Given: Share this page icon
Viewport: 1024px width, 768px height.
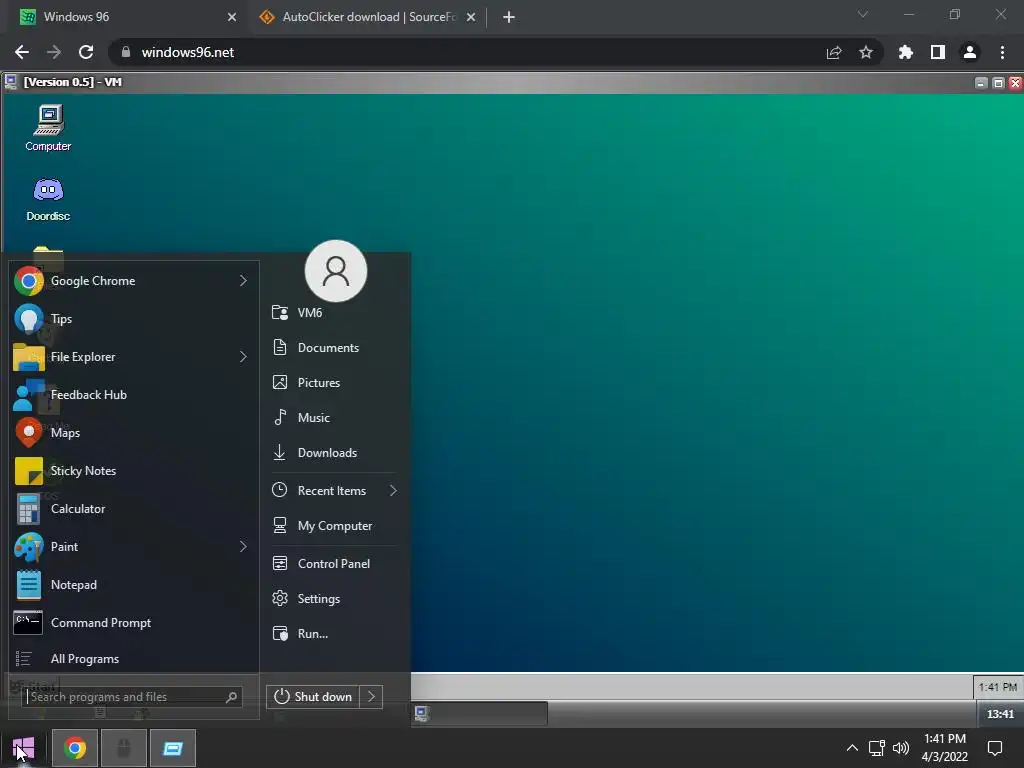Looking at the screenshot, I should pyautogui.click(x=834, y=52).
